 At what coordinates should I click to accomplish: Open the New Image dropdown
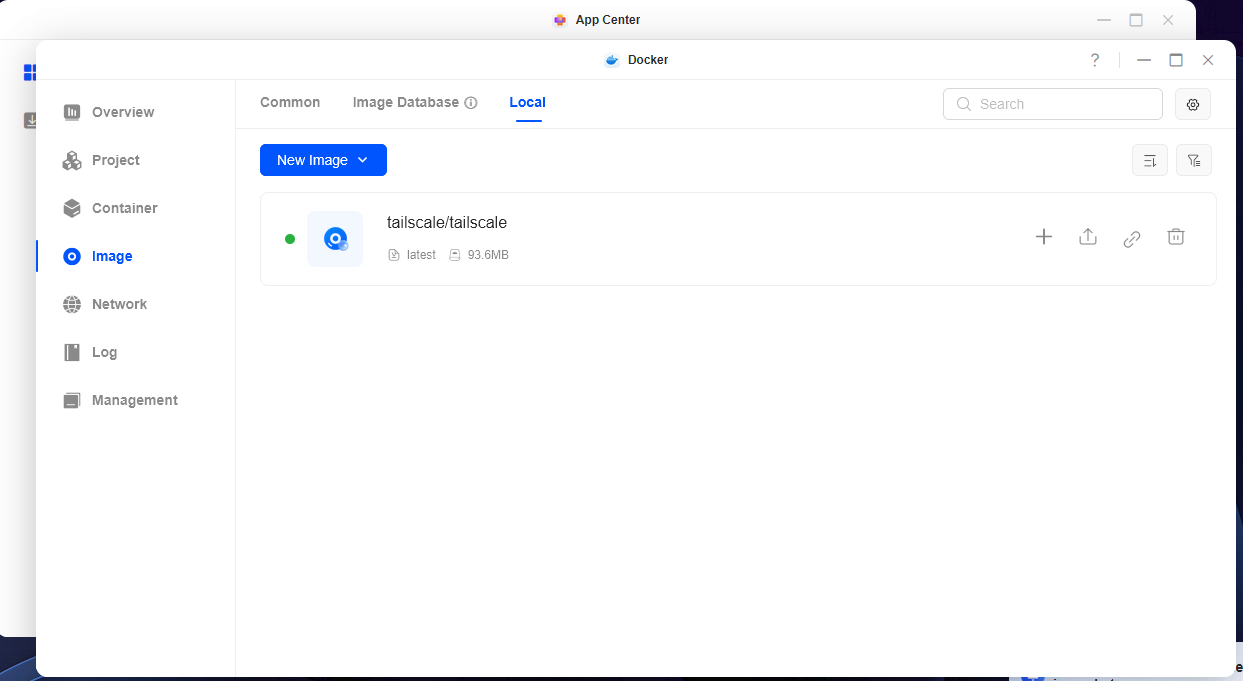click(323, 160)
